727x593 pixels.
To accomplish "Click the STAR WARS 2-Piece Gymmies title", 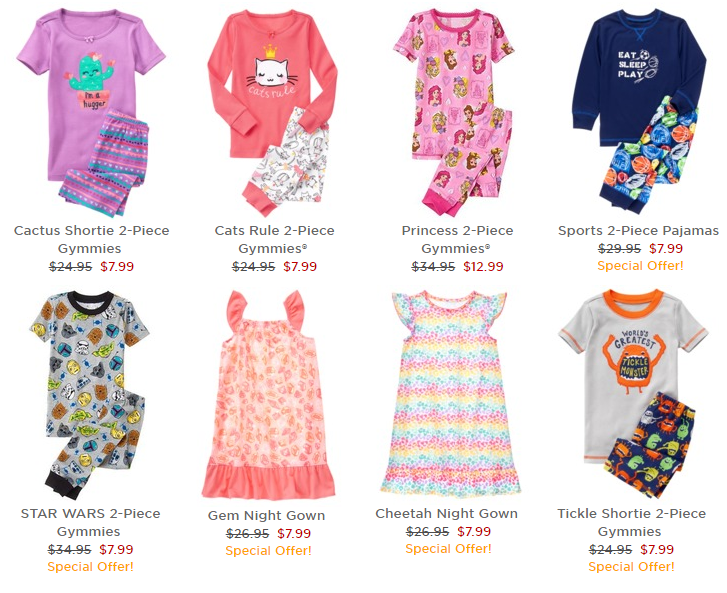I will [90, 522].
